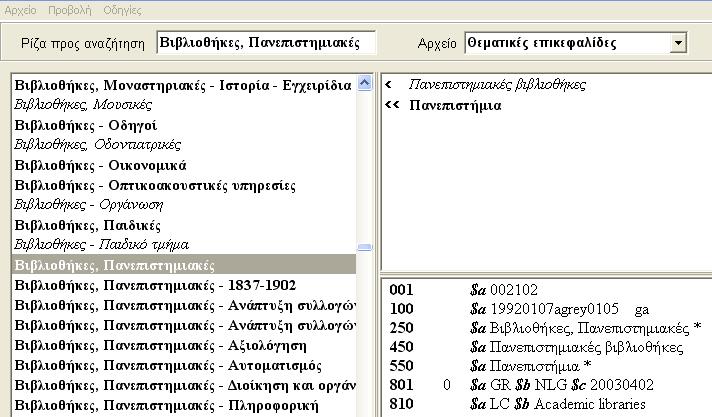Open the Οδηγίες menu
The width and height of the screenshot is (712, 417).
123,10
